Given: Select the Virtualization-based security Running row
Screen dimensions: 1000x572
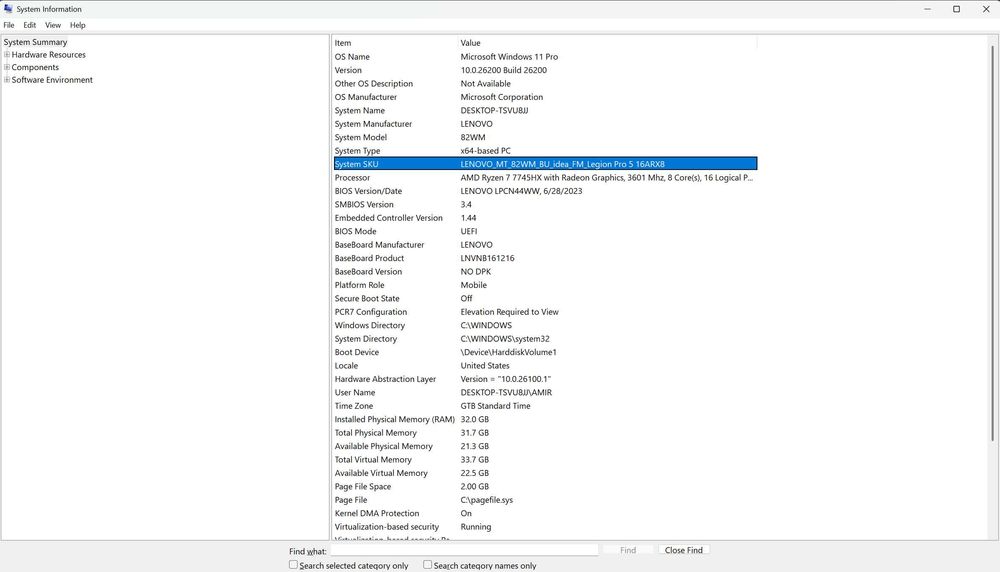Looking at the screenshot, I should [545, 526].
